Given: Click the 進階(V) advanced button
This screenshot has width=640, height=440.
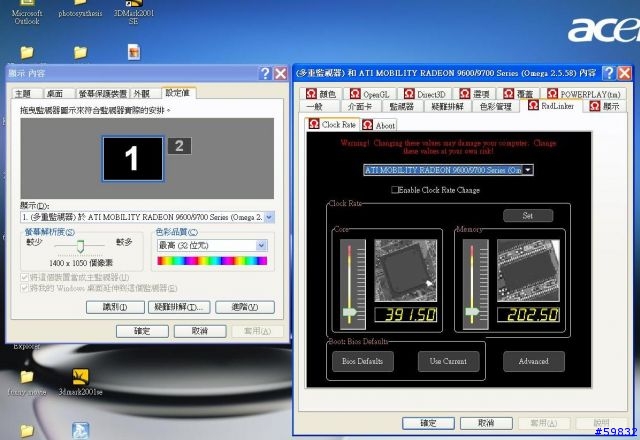Looking at the screenshot, I should click(245, 307).
